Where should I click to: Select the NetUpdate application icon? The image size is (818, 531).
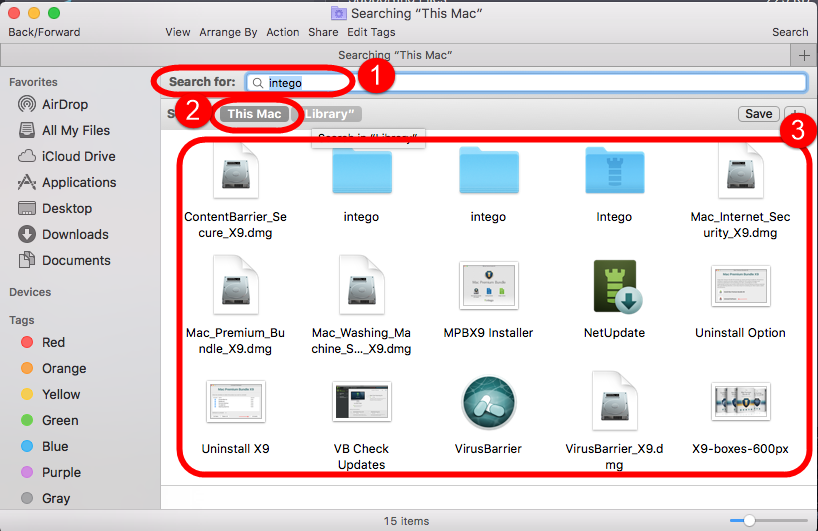pos(614,287)
